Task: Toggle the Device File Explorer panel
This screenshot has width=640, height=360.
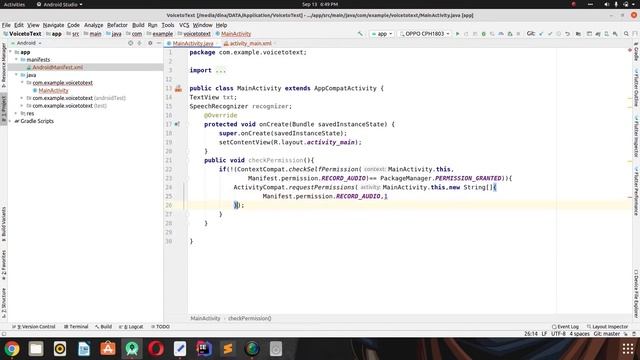Action: click(636, 293)
